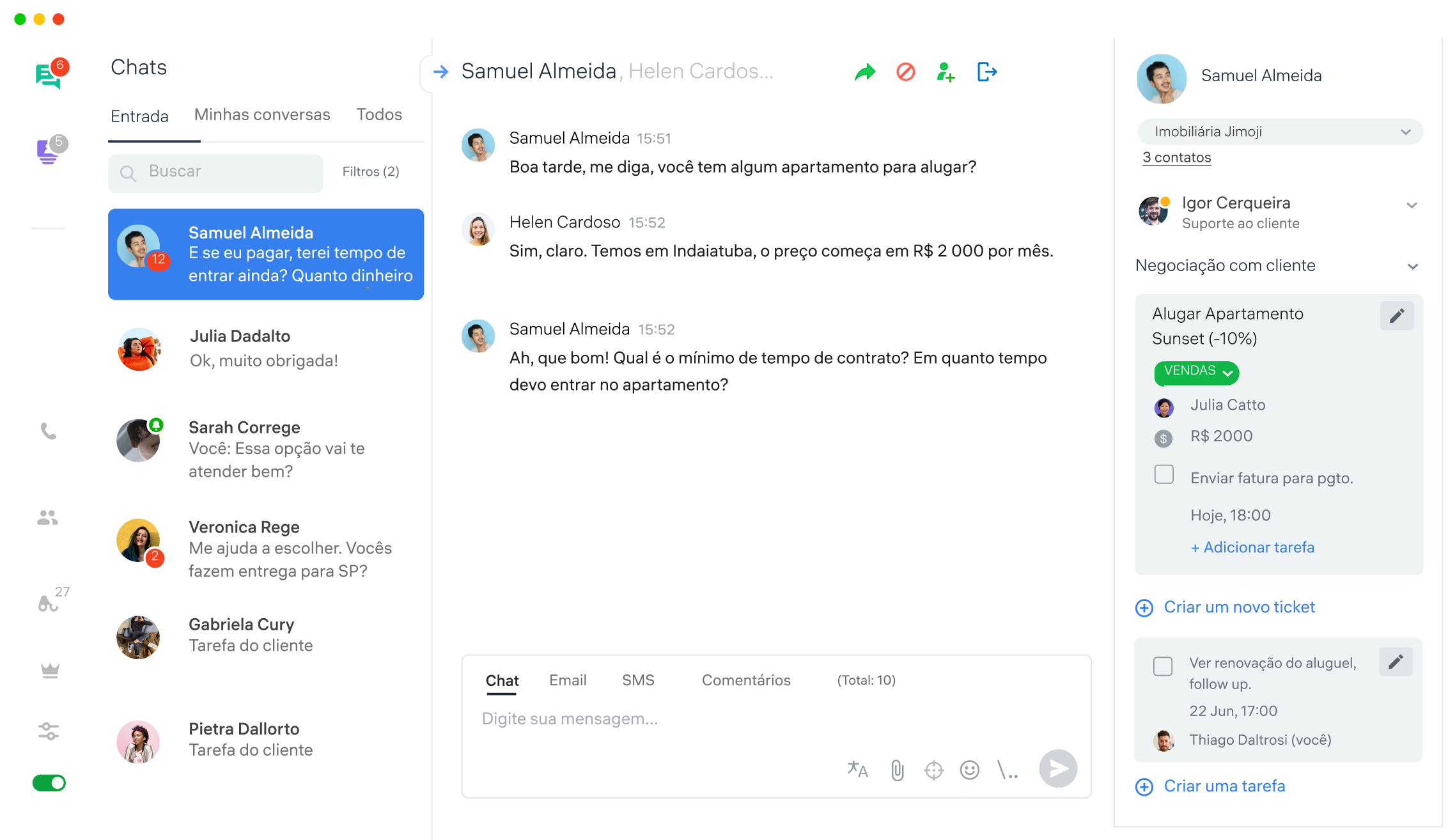Click the translate icon in message box
1448x840 pixels.
[x=857, y=770]
